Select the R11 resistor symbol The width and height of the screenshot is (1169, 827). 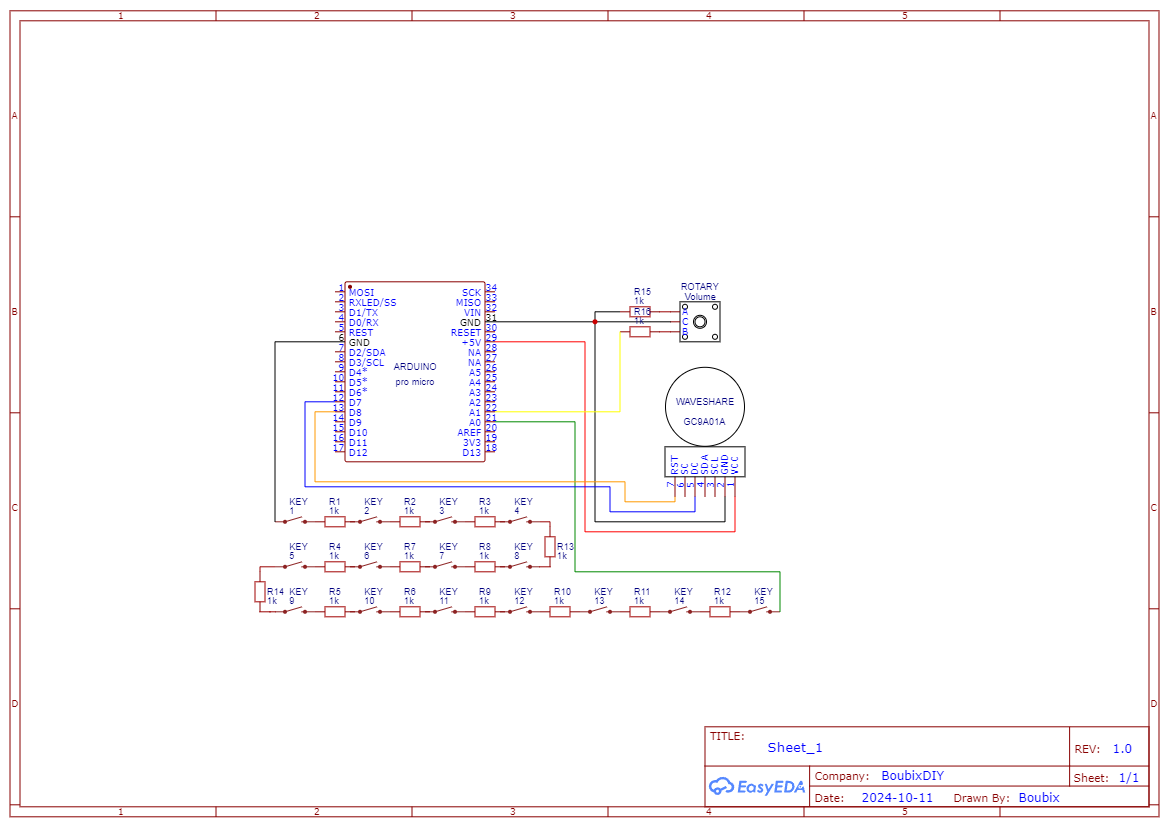(x=640, y=611)
